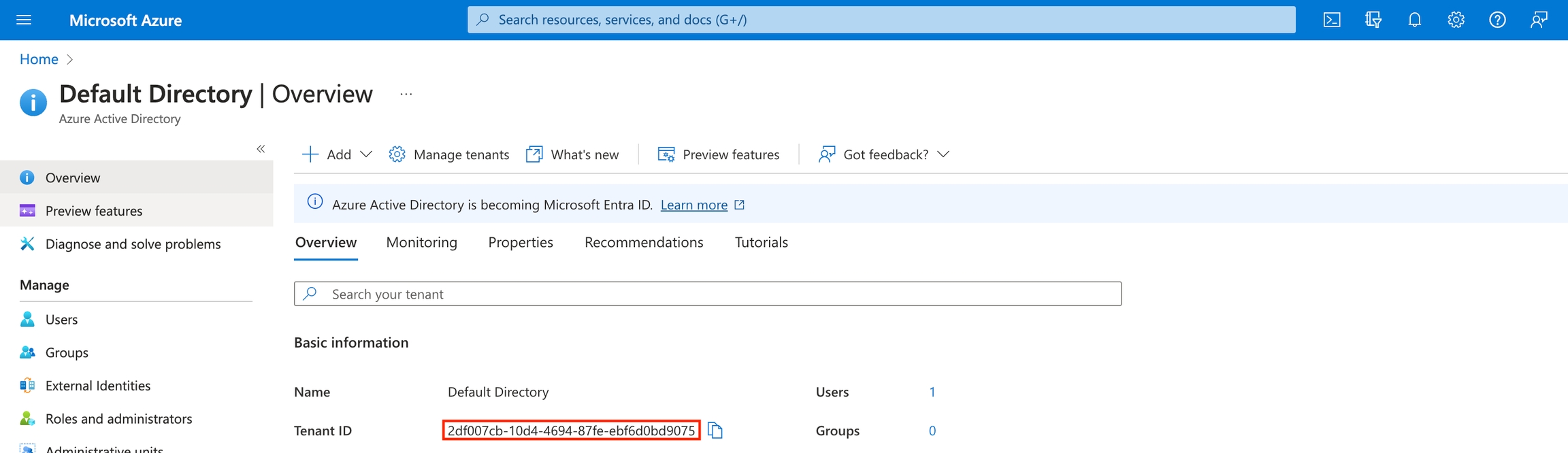The image size is (1568, 453).
Task: Select the Tenant ID value 2df007cb-10d4-4694-87fe-ebf6d0bd9075
Action: [x=571, y=431]
